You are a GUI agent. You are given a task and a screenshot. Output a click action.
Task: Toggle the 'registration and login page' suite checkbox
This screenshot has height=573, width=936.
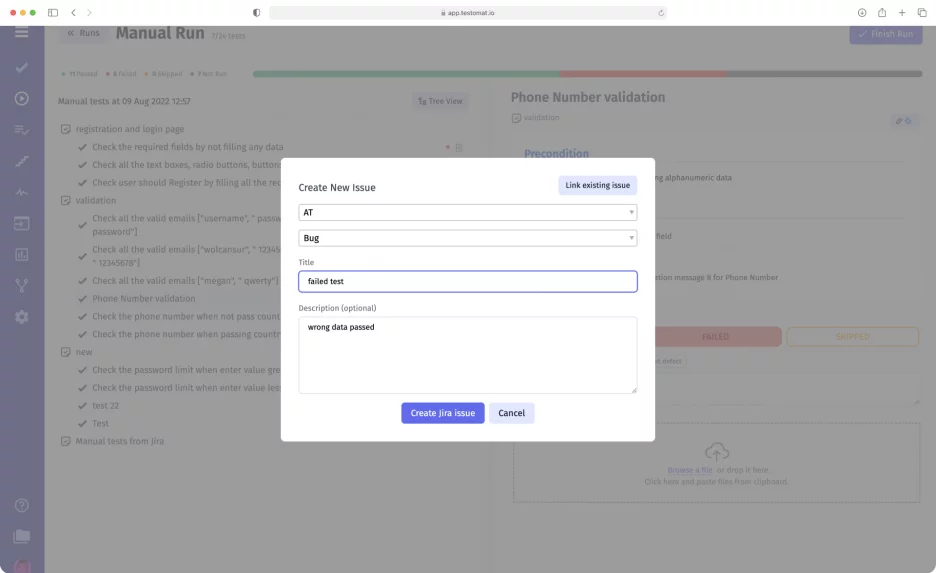pos(66,129)
